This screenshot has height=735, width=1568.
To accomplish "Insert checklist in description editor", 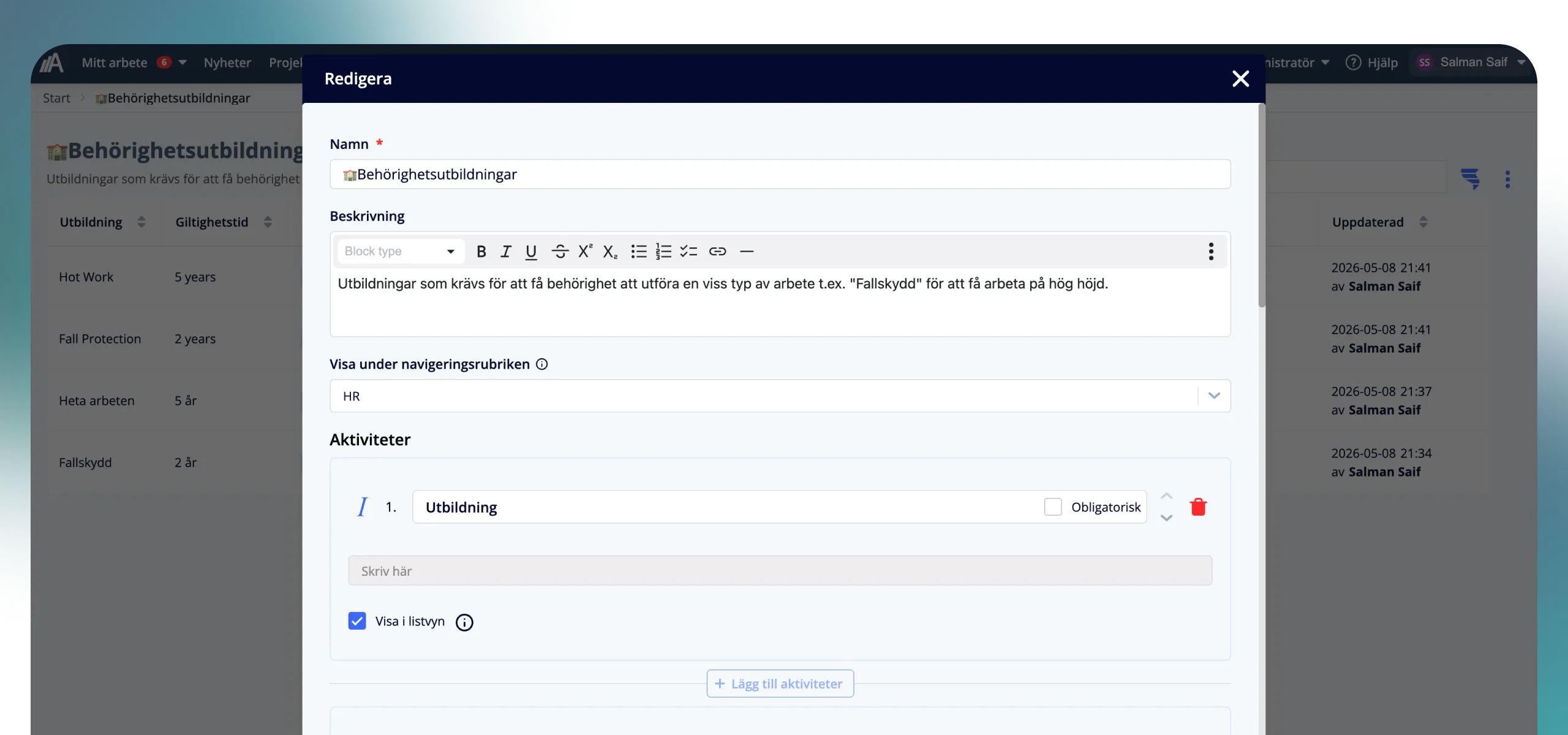I will coord(688,252).
